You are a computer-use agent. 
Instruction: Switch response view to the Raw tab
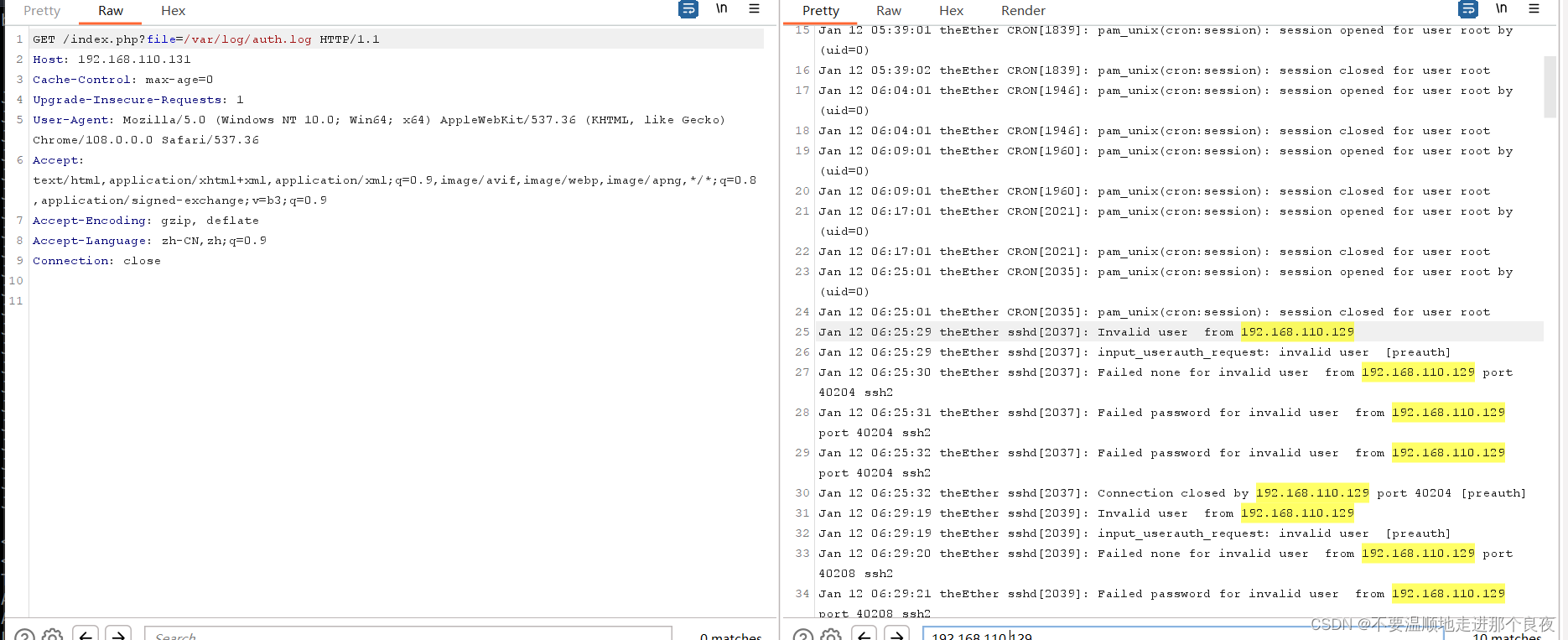[x=889, y=11]
